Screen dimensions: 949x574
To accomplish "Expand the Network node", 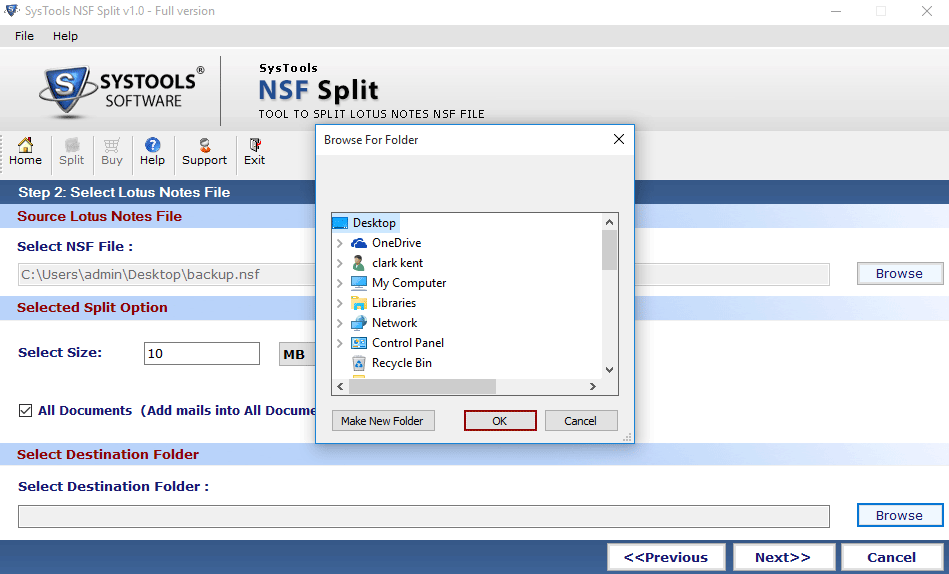I will coord(340,323).
